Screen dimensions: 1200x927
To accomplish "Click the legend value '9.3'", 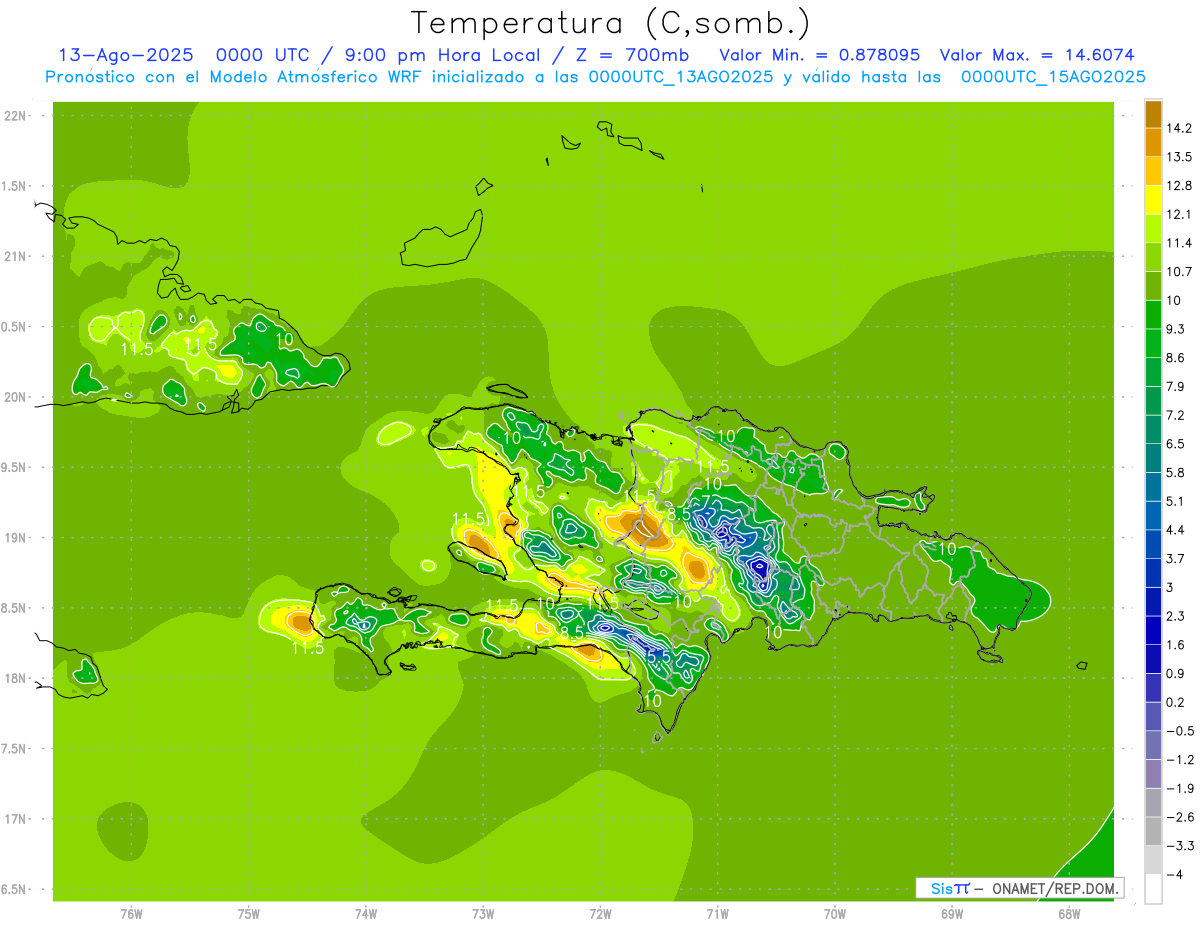I will point(1177,329).
